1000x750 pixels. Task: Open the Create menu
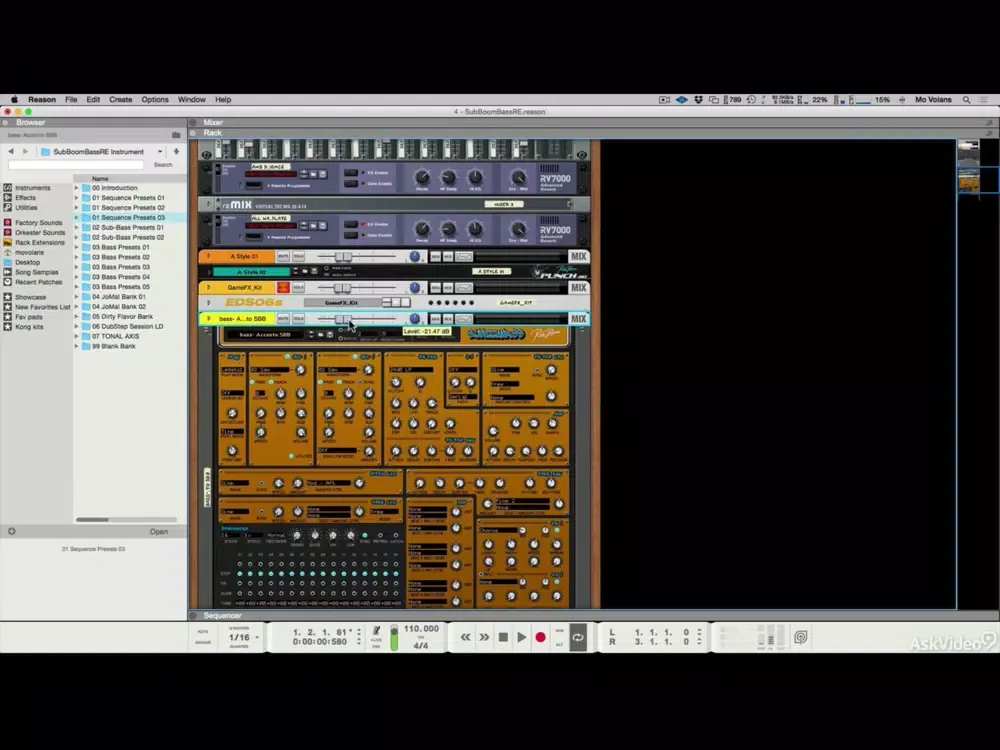click(x=121, y=100)
